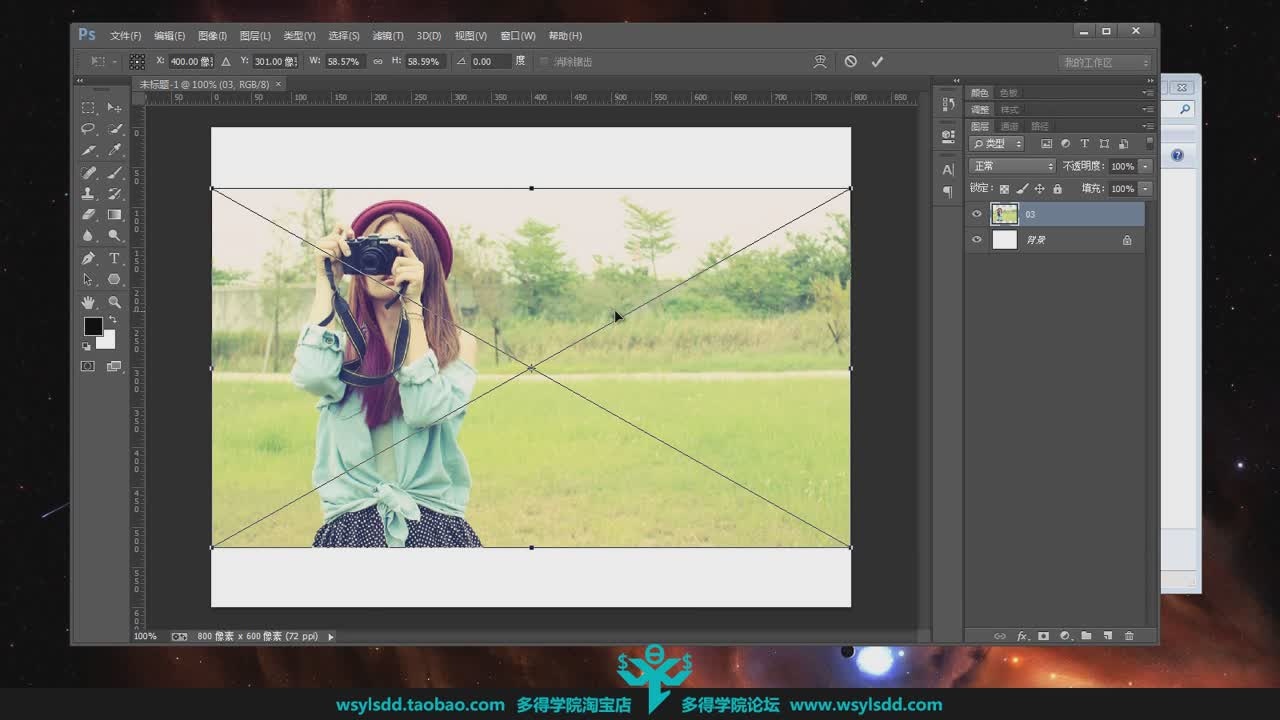Screen dimensions: 1280x720
Task: Open the 窗口(W) menu
Action: pyautogui.click(x=518, y=36)
